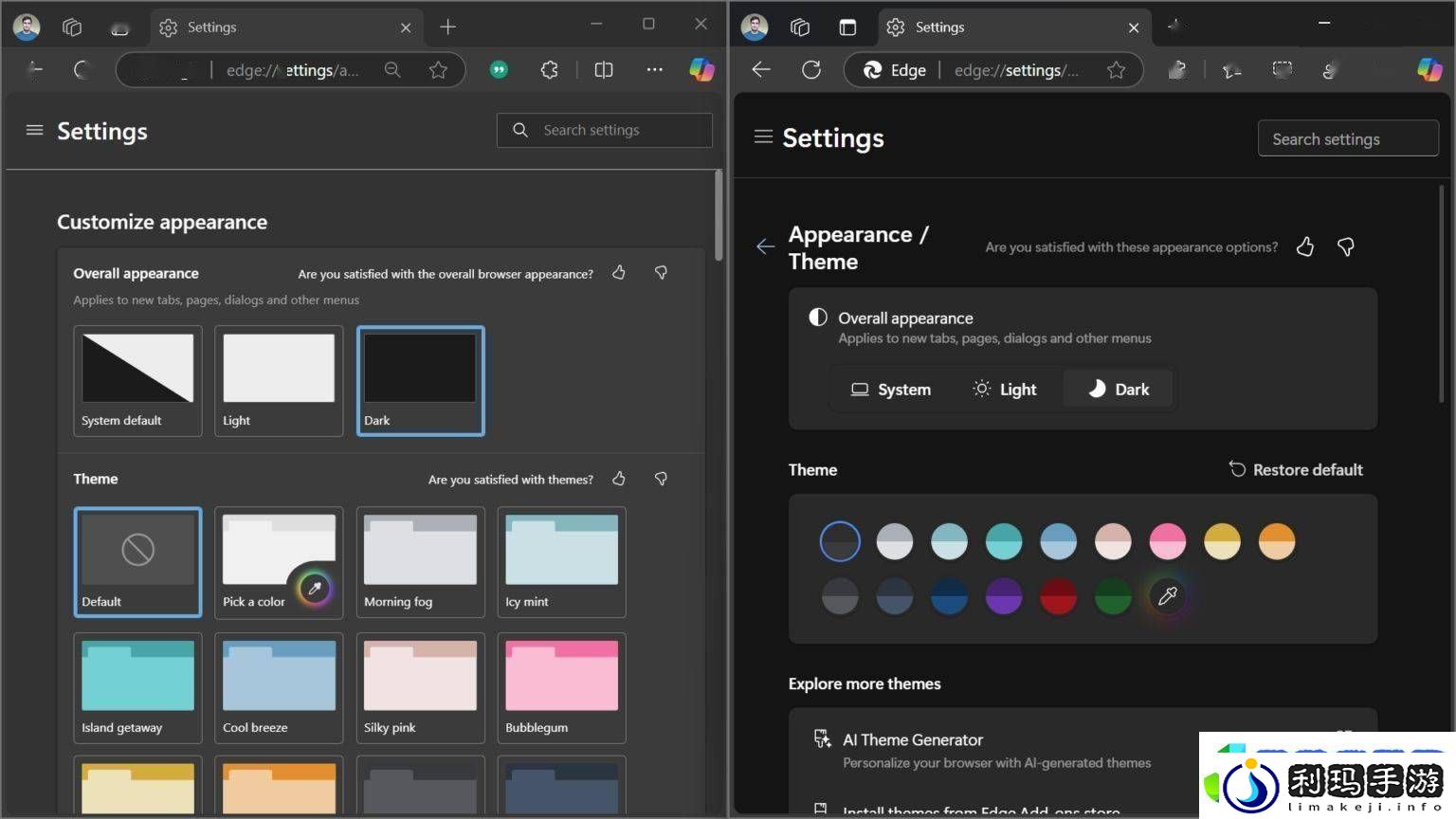Open Workspaces icon in left window title bar
This screenshot has width=1456, height=819.
click(x=72, y=27)
